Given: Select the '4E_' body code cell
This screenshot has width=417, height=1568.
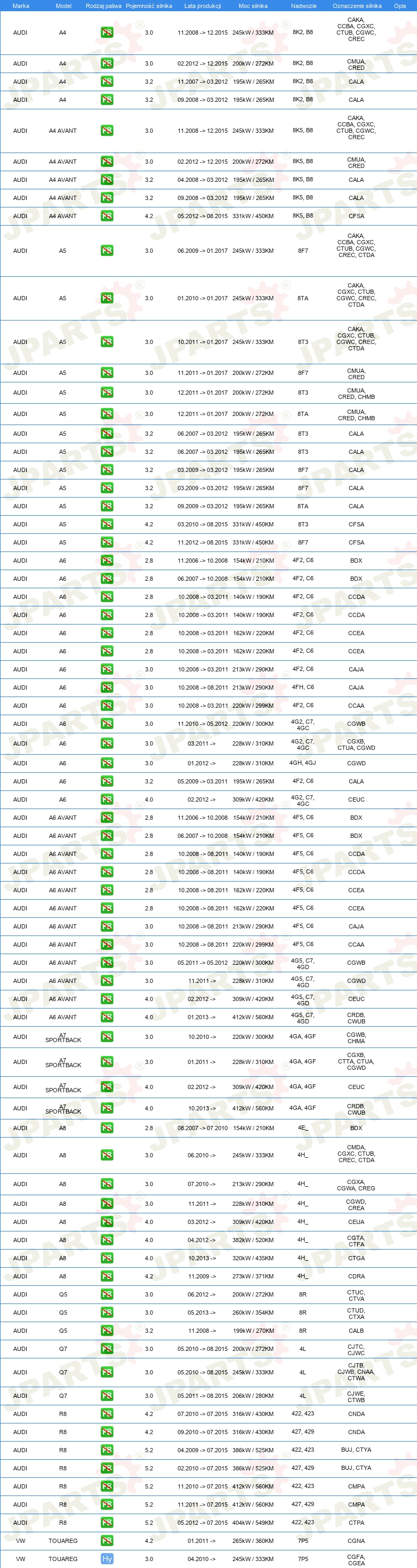Looking at the screenshot, I should [302, 1128].
